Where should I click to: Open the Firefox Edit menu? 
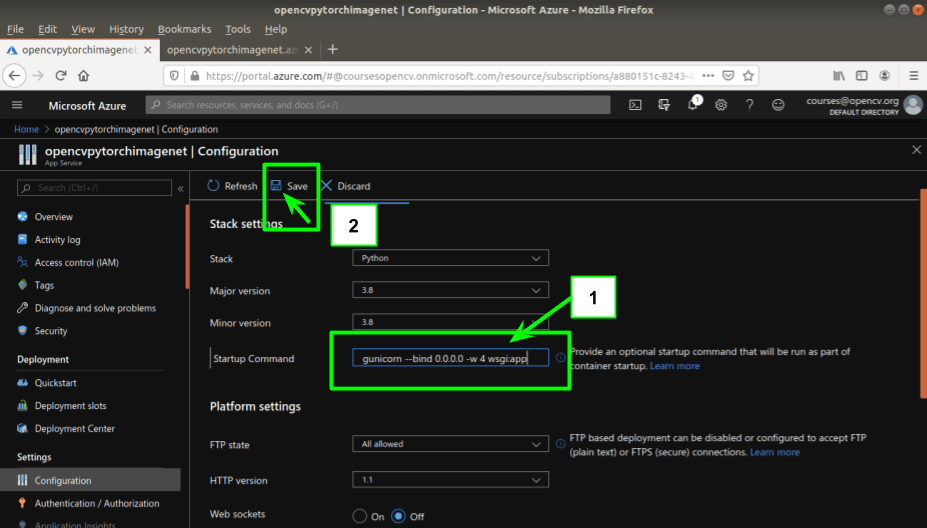(x=47, y=29)
